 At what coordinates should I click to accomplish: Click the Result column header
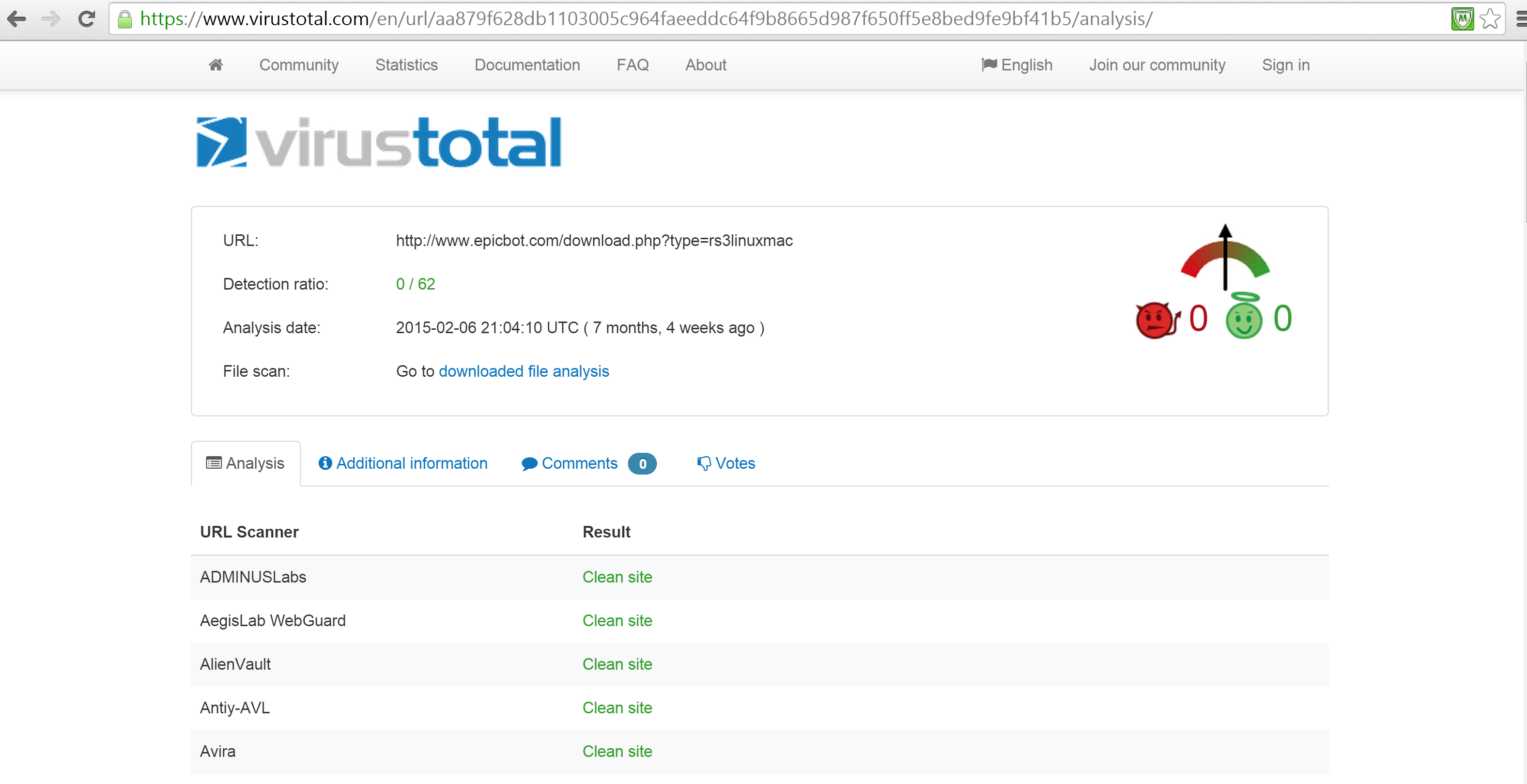point(606,532)
